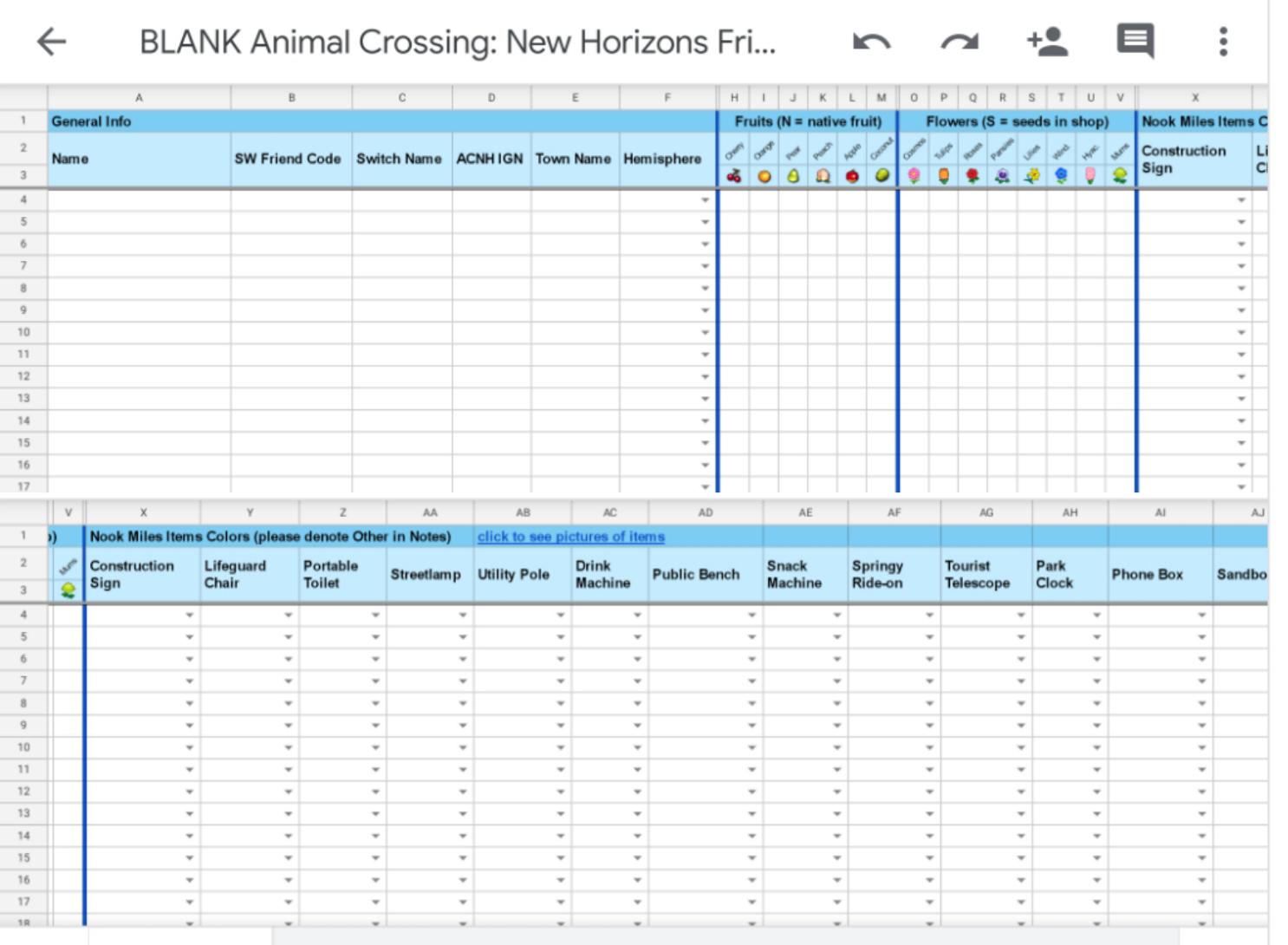
Task: Click the Cherry fruit icon in column H
Action: pyautogui.click(x=735, y=177)
